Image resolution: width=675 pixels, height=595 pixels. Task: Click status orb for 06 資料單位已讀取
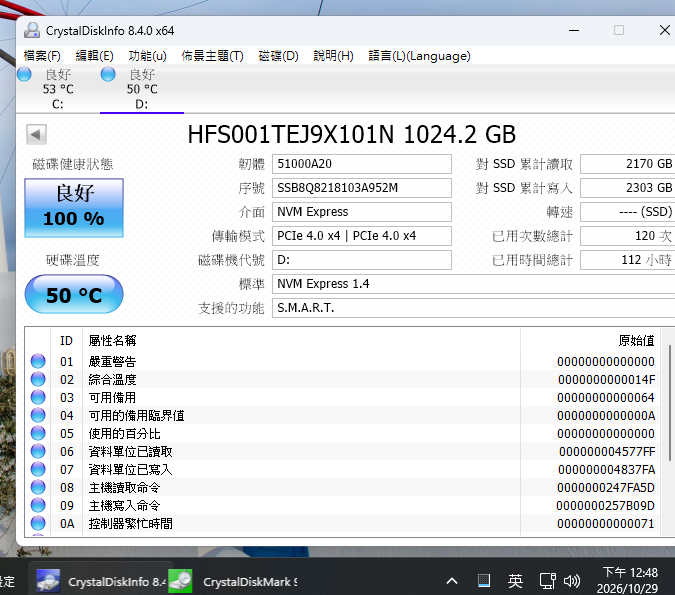point(38,451)
